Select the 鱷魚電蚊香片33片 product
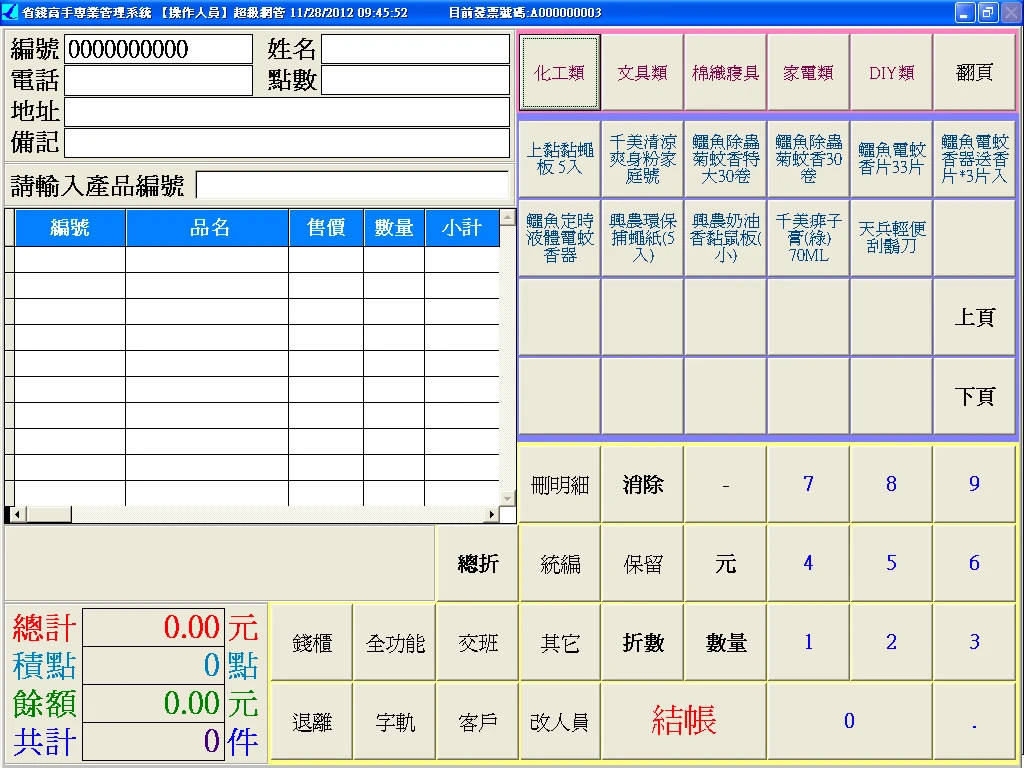This screenshot has width=1024, height=768. pyautogui.click(x=890, y=158)
